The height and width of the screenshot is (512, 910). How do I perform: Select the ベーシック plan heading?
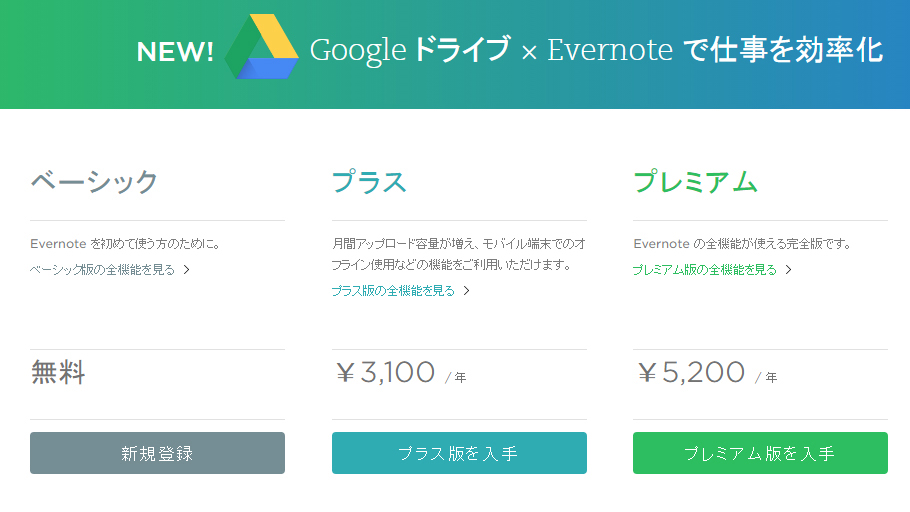click(x=95, y=182)
